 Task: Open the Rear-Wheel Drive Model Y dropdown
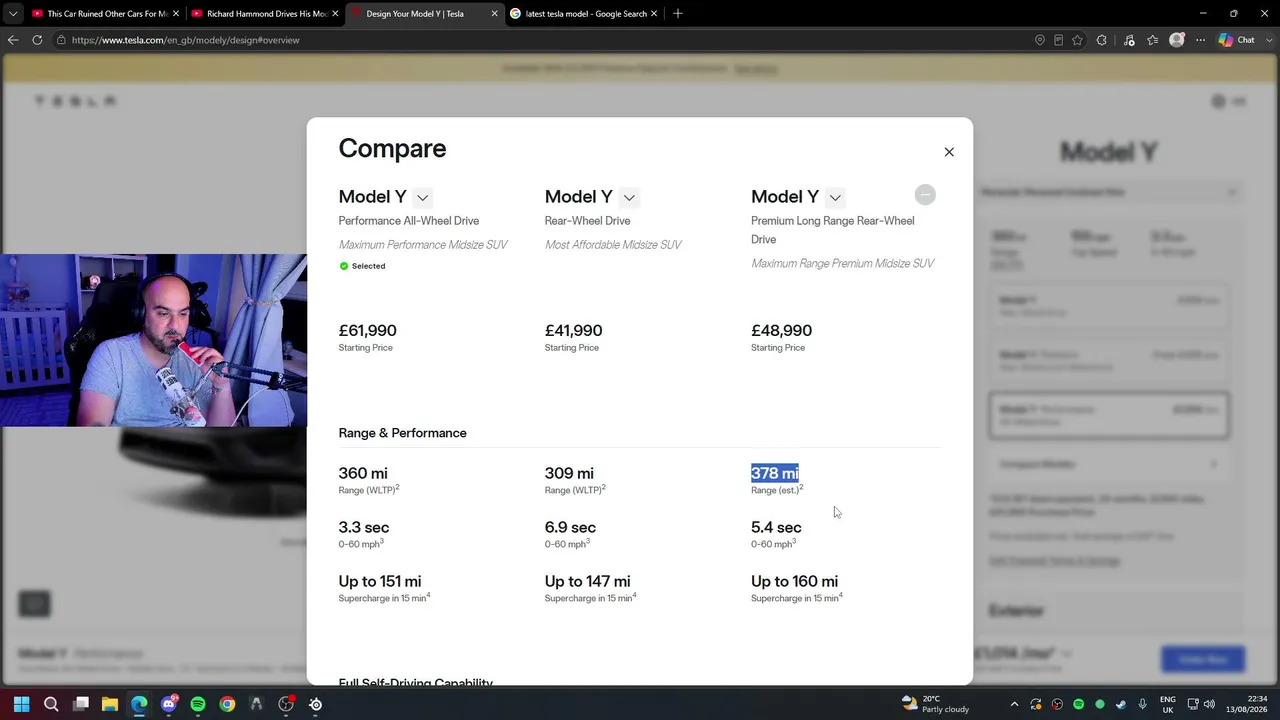tap(629, 197)
